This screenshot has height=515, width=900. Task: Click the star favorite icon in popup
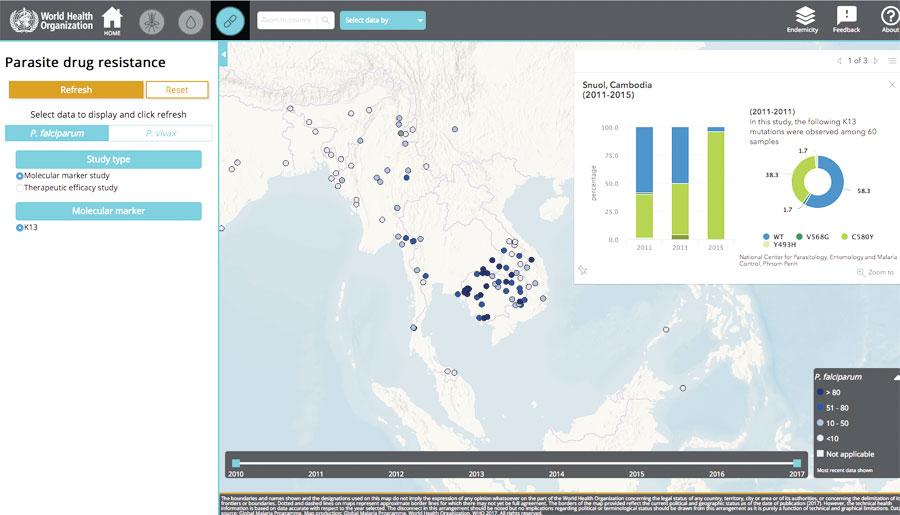click(583, 270)
